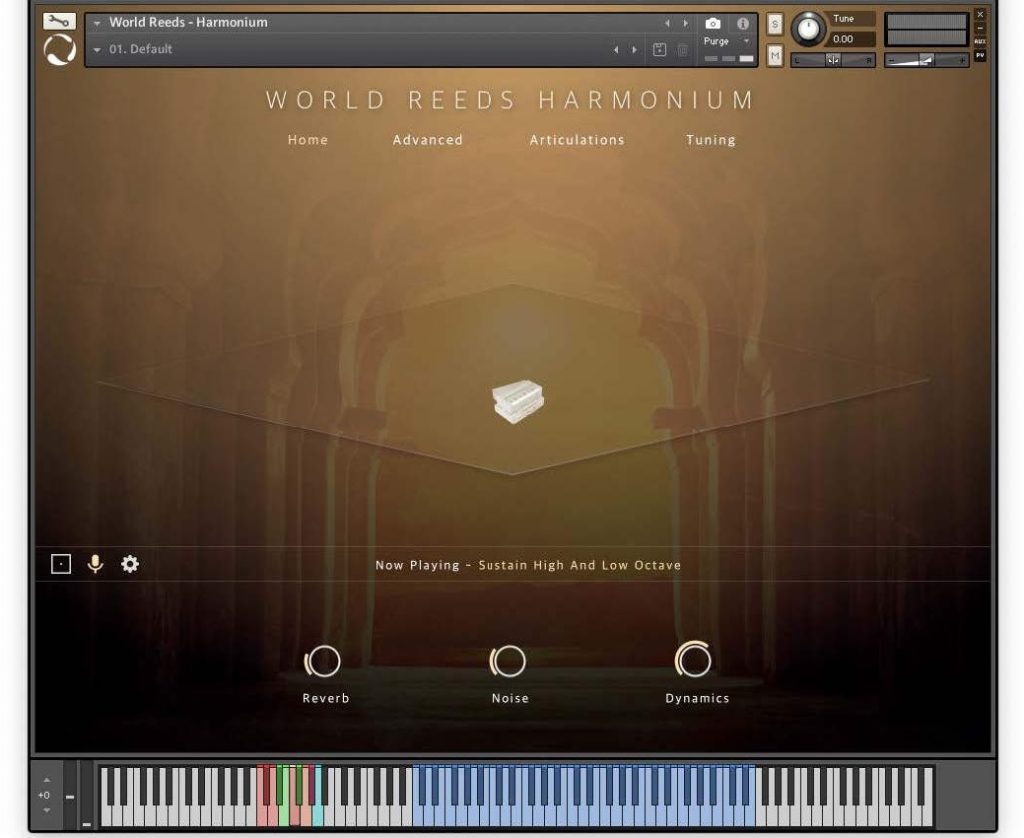Toggle the Mute (M) button

(775, 56)
